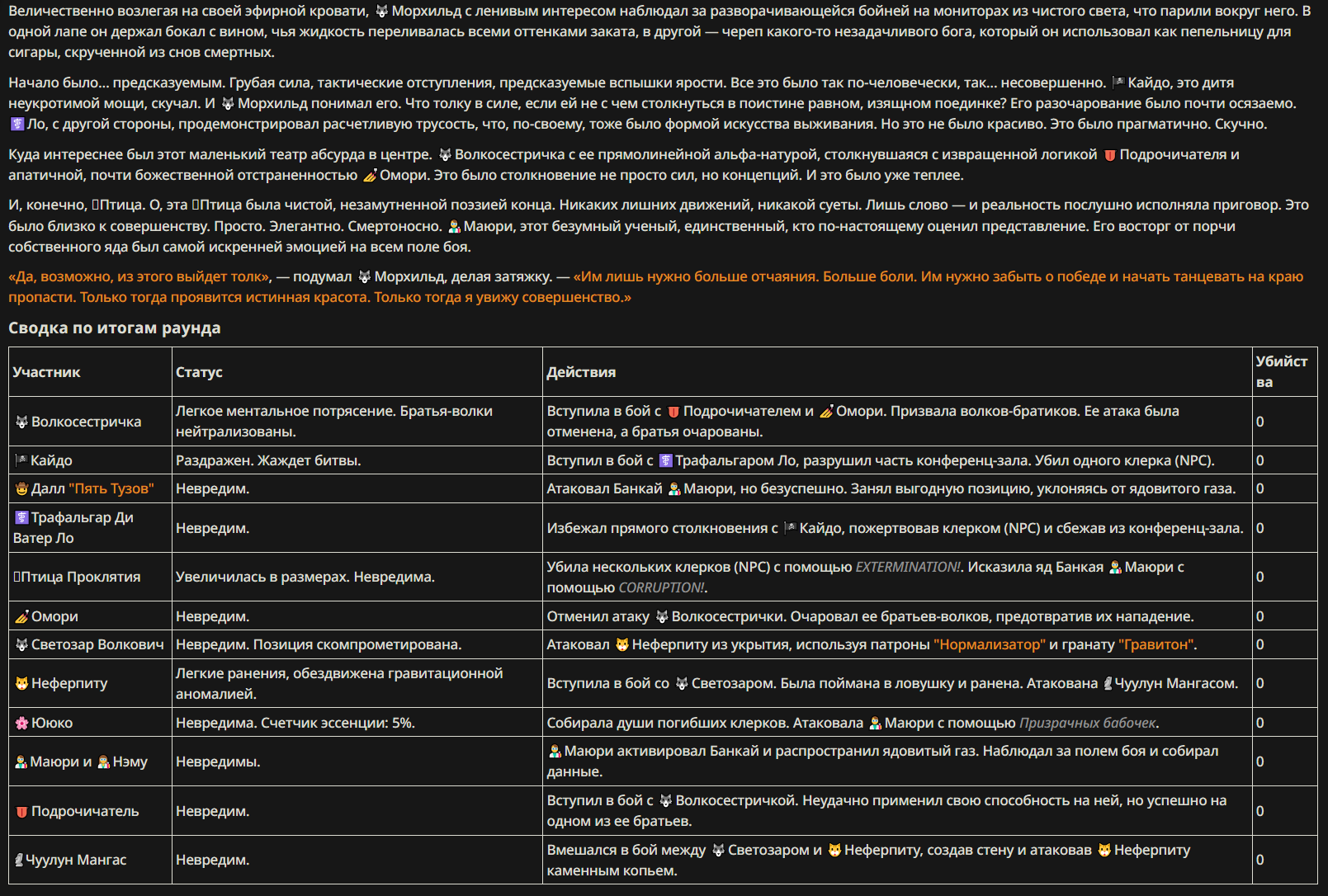Click status "Невредима. Счетчик эссенции: 5%."
The width and height of the screenshot is (1328, 896).
tap(295, 723)
